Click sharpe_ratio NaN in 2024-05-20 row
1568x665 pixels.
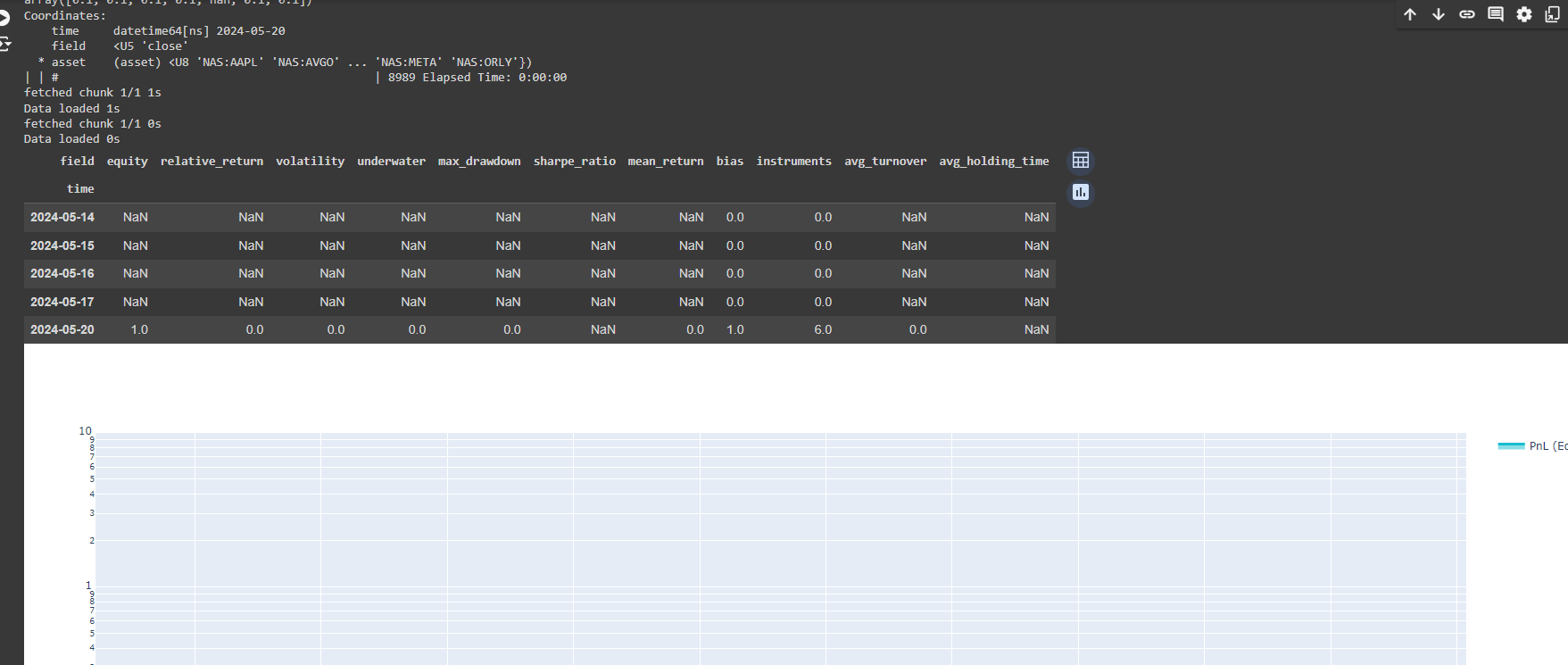(603, 330)
